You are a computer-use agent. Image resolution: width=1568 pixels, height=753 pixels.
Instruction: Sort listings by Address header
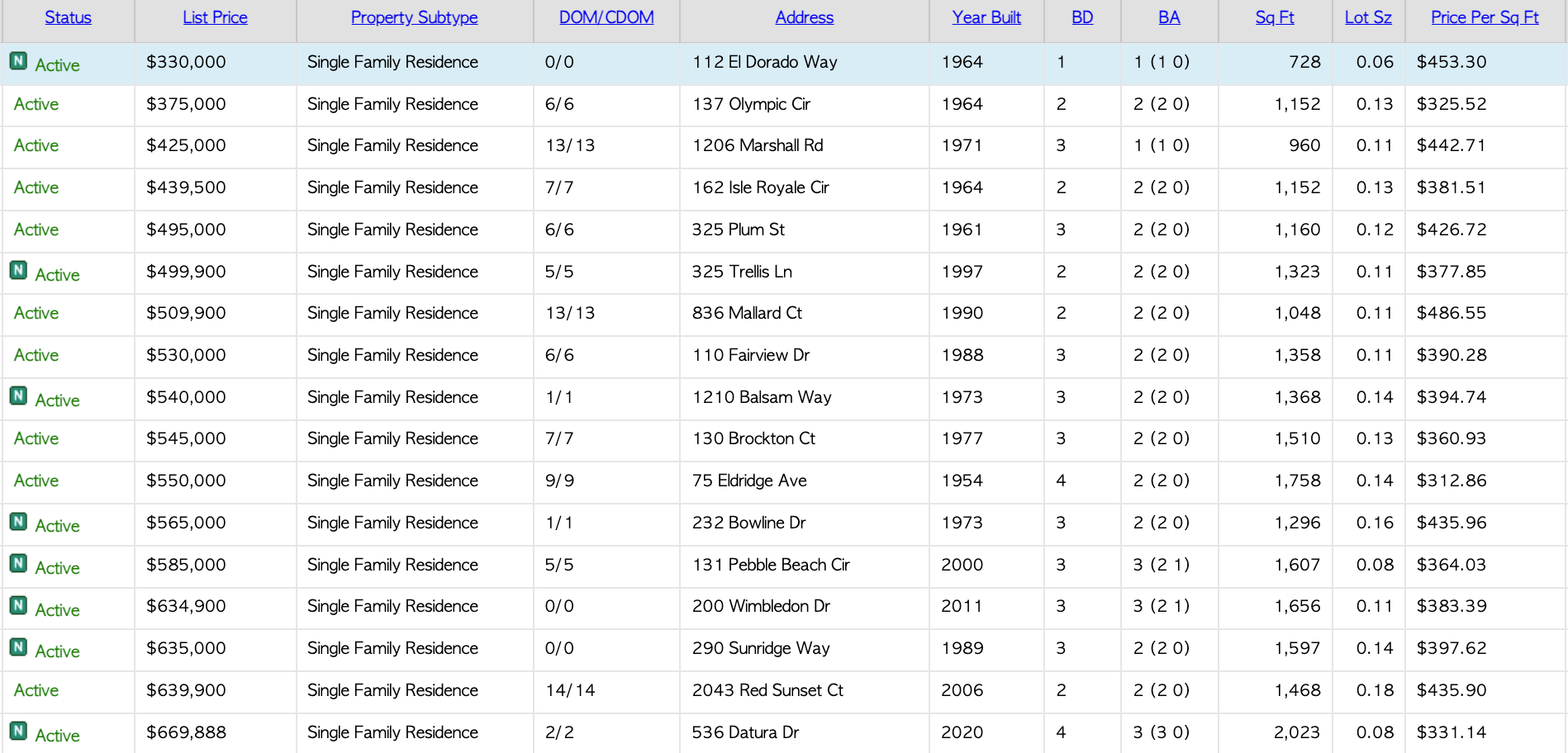tap(804, 17)
